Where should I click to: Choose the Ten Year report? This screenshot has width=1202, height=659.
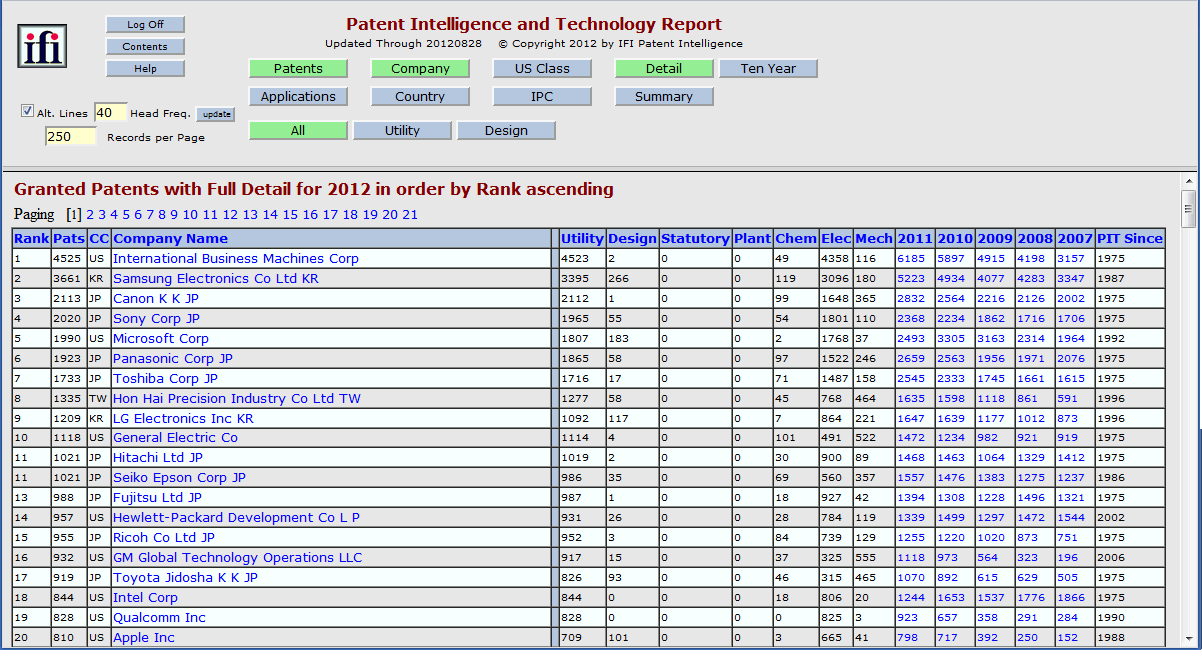(768, 69)
